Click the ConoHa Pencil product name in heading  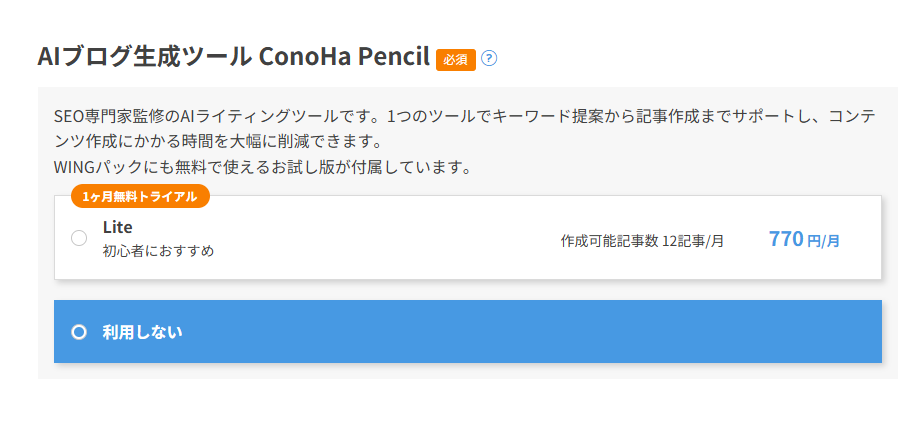pos(344,57)
